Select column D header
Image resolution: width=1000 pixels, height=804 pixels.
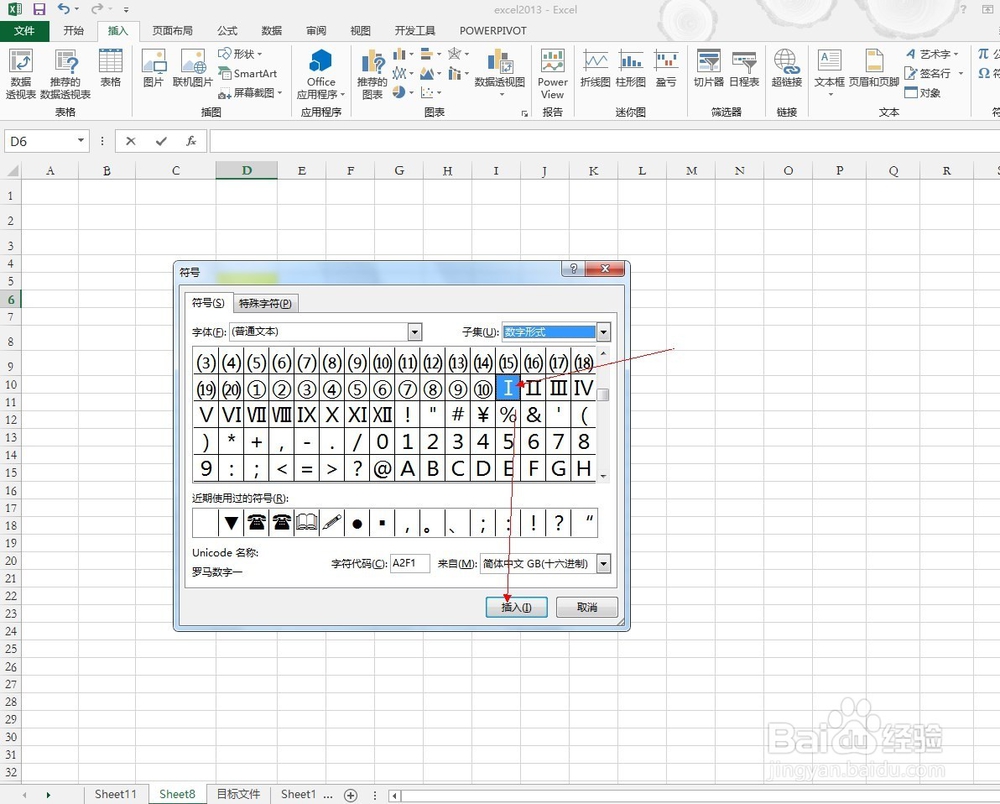pos(246,170)
